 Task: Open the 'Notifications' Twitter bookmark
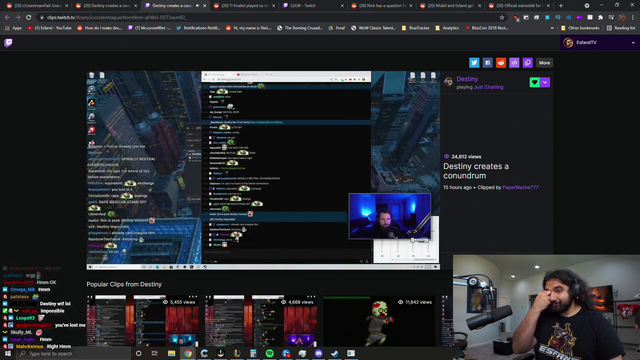click(198, 28)
